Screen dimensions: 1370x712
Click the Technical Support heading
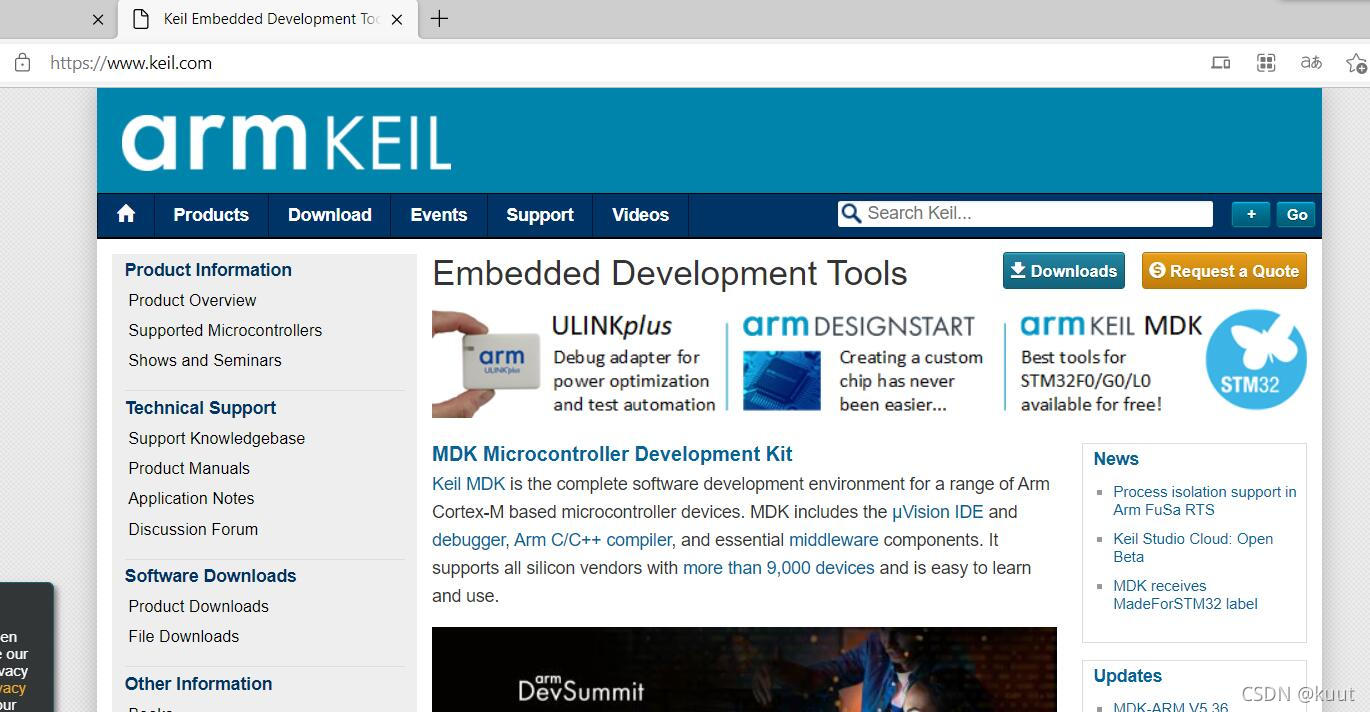pyautogui.click(x=201, y=408)
